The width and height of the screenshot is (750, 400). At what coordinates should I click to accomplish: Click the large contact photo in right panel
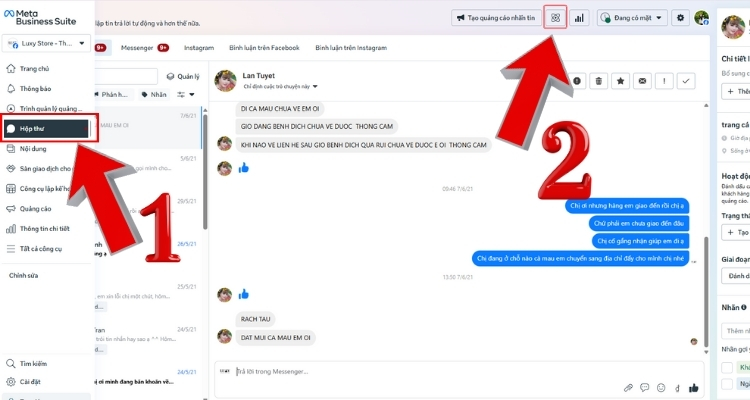(733, 27)
